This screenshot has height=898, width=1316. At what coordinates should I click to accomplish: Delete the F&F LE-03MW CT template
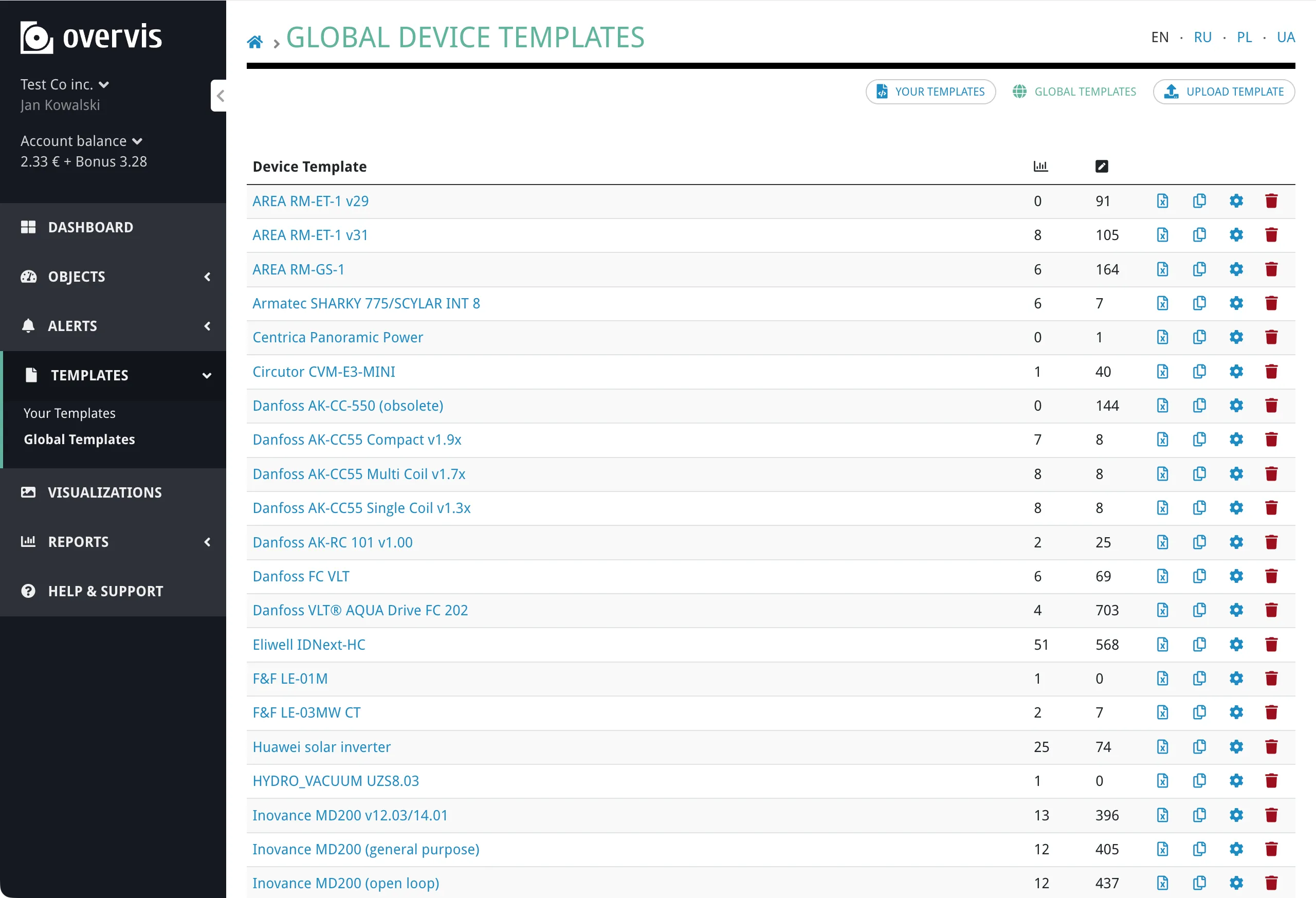coord(1271,712)
